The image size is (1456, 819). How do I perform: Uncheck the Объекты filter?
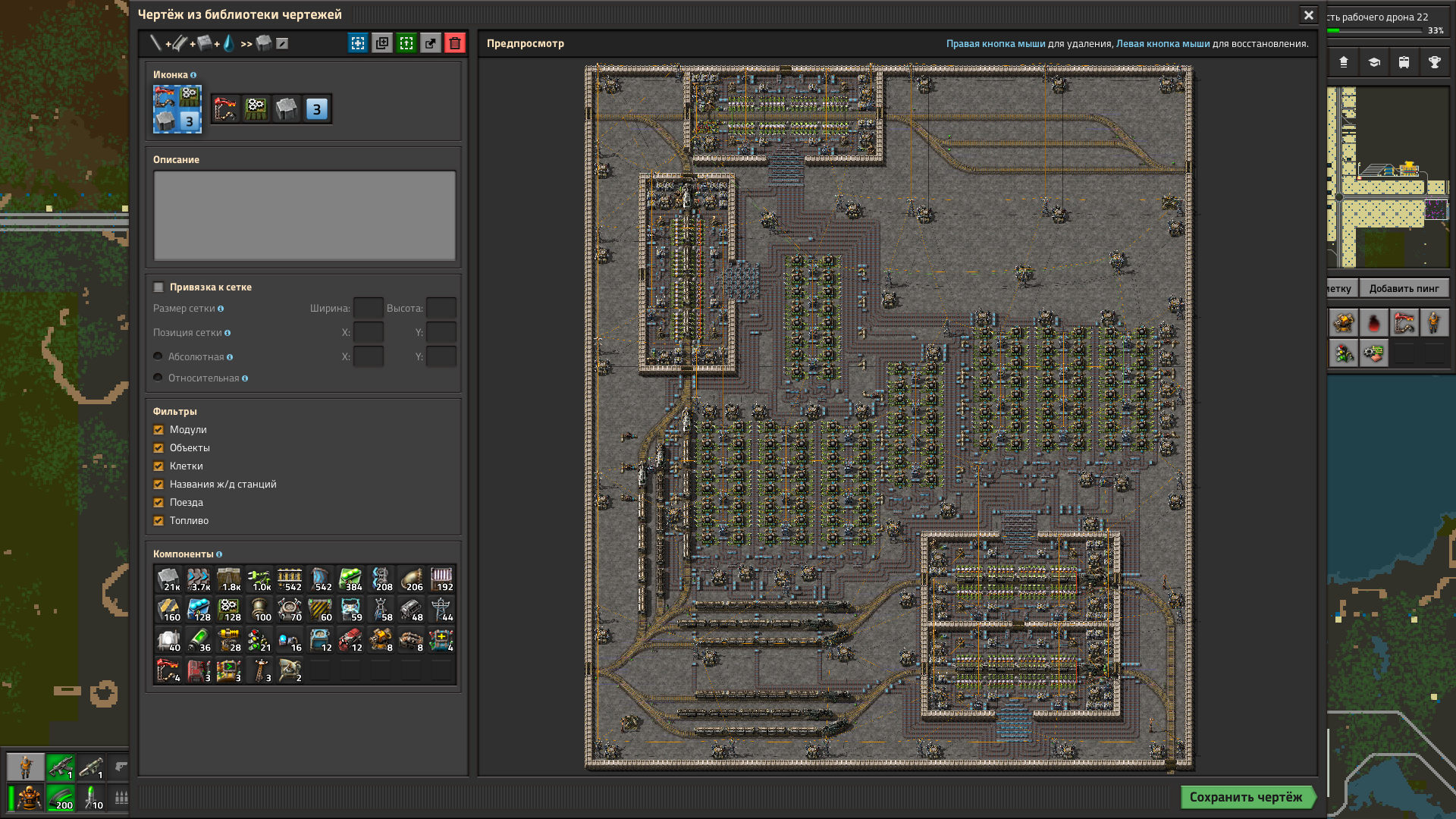click(x=158, y=447)
